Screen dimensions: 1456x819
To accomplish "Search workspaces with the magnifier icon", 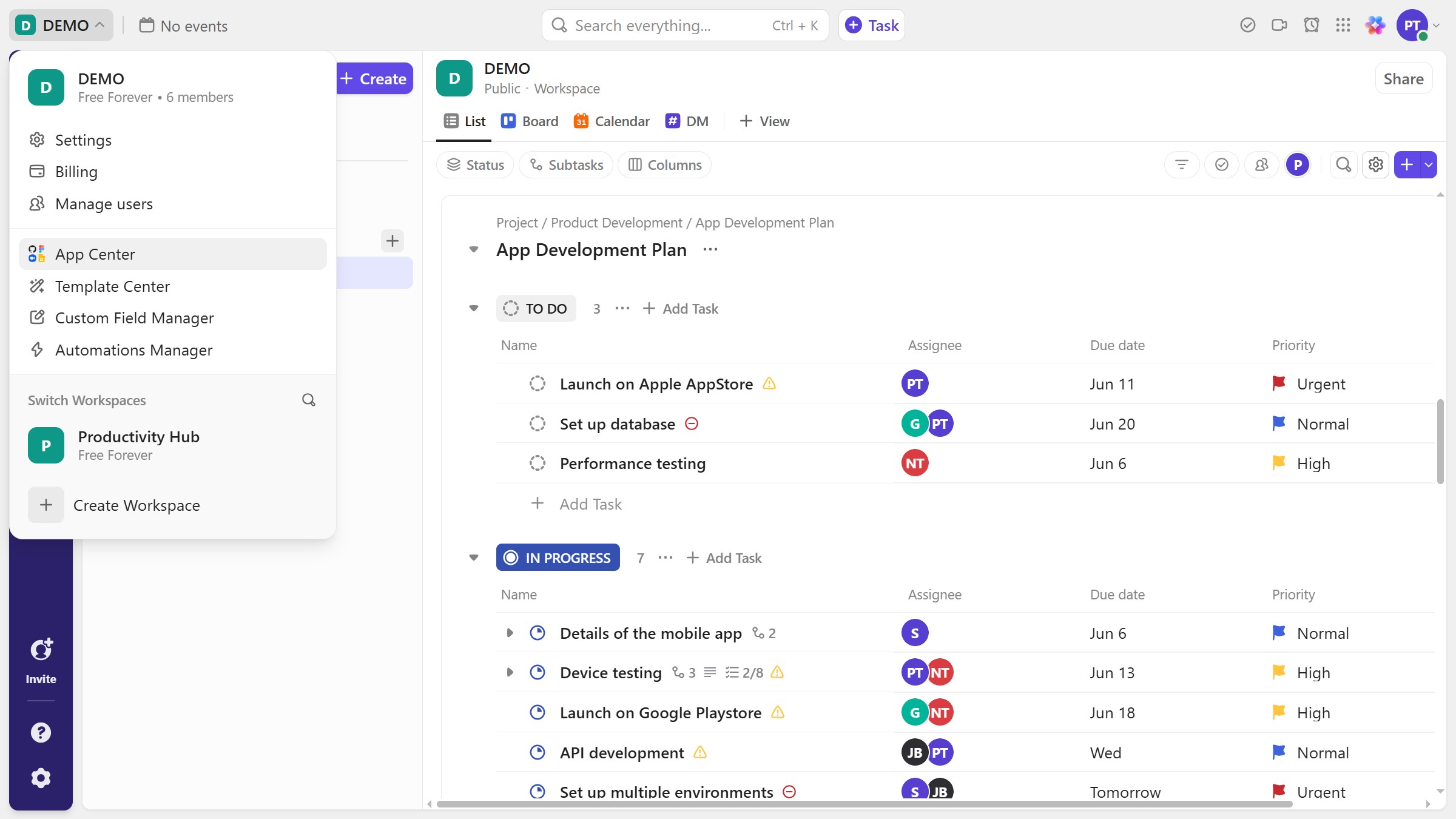I will (309, 400).
